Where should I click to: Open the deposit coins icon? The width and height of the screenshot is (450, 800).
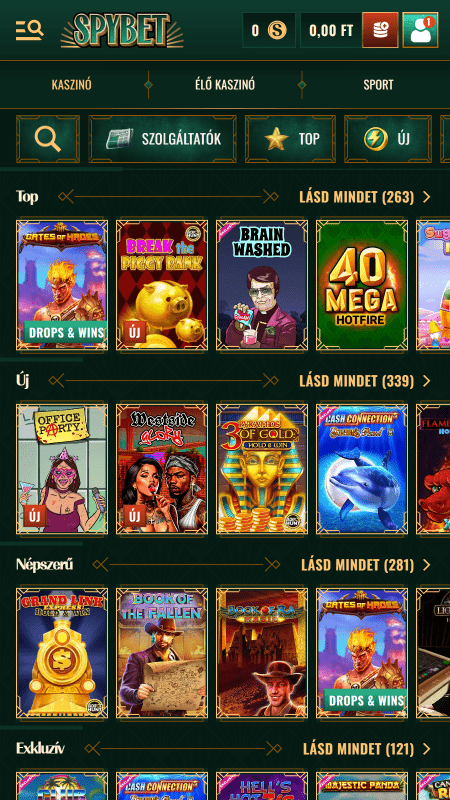coord(380,30)
